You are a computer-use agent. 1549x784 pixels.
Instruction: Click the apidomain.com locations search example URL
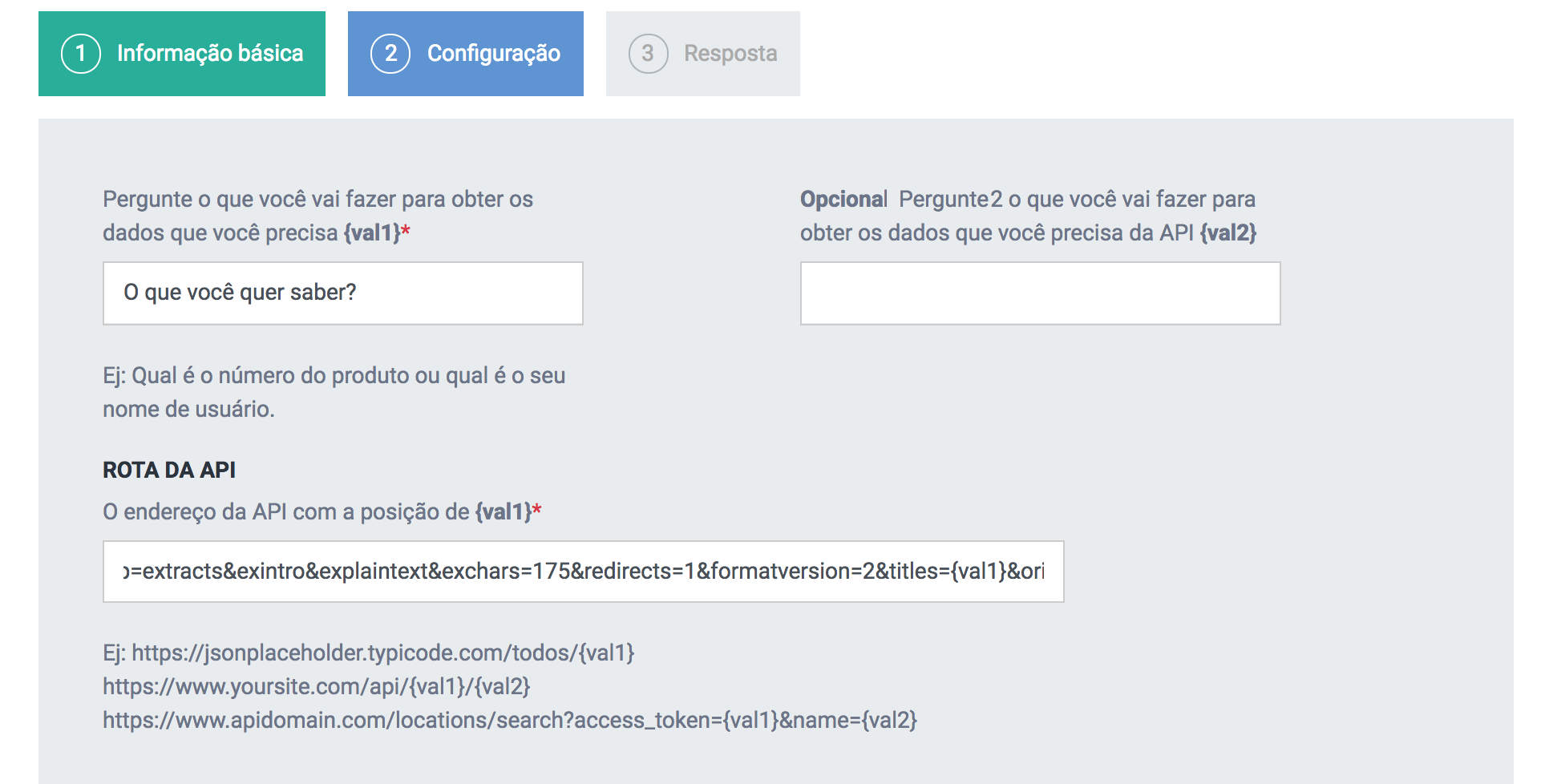(510, 721)
